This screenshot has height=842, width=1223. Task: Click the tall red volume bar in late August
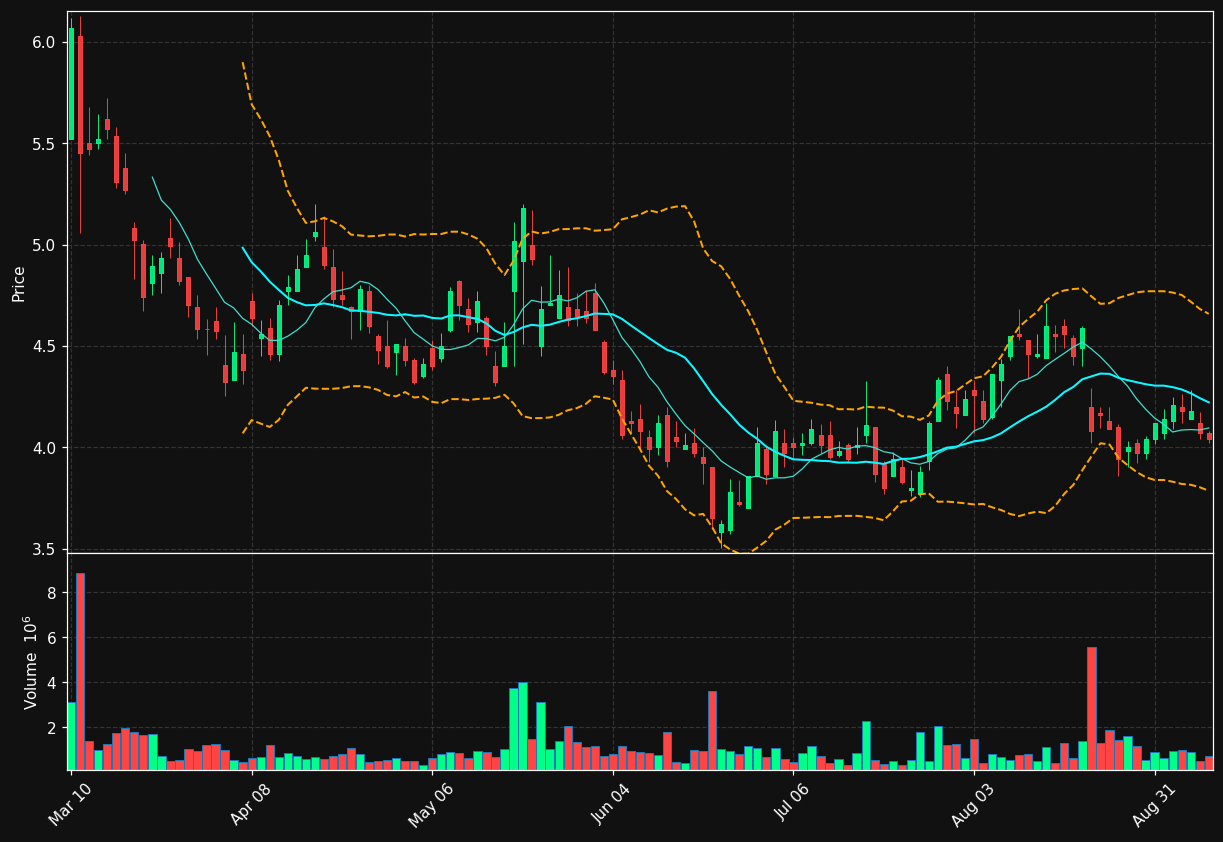1091,708
